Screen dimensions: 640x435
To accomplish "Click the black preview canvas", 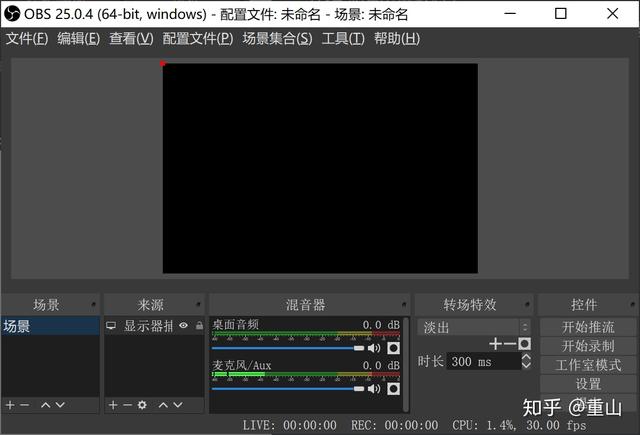I will (320, 168).
